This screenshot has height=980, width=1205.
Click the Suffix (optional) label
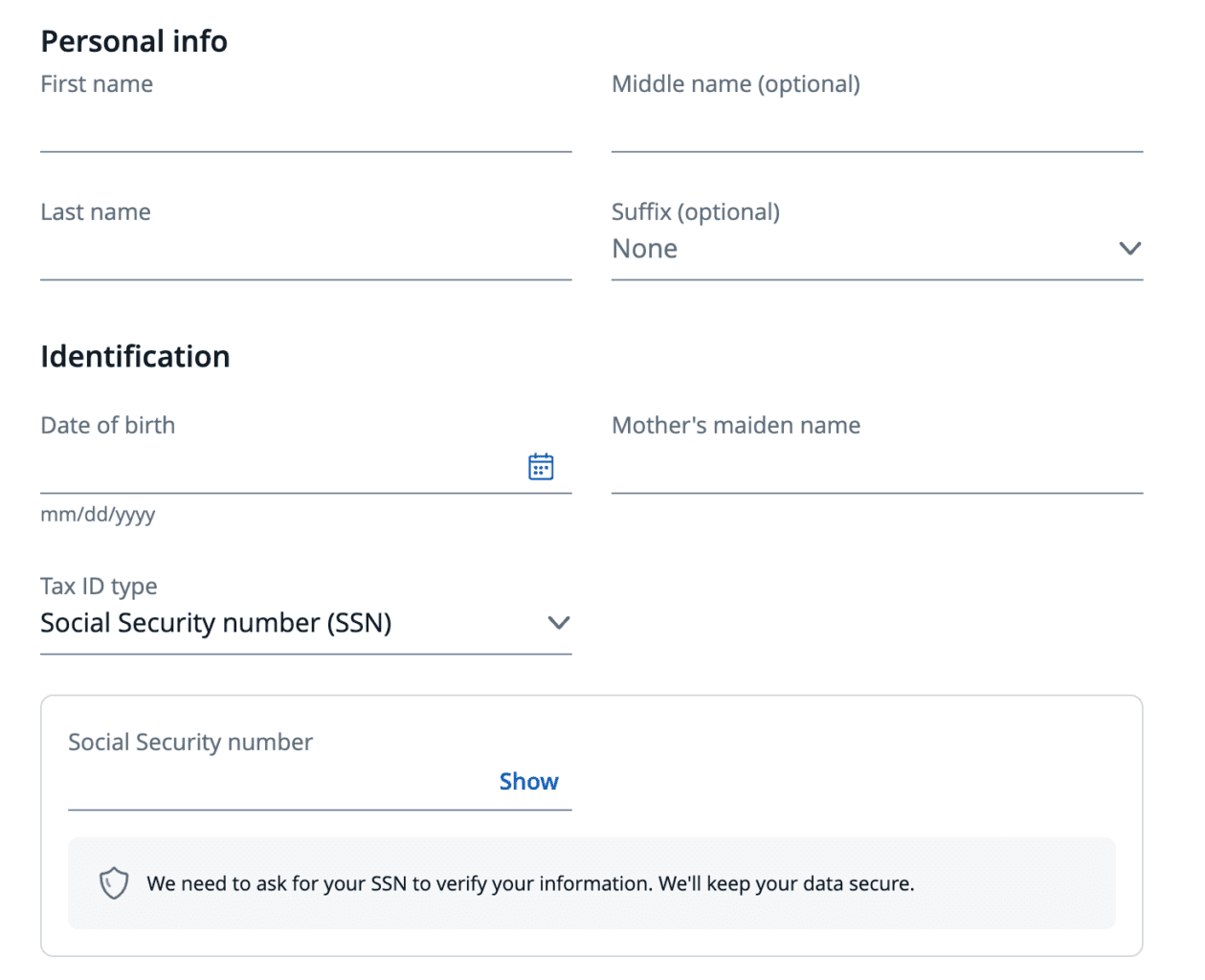pos(696,212)
